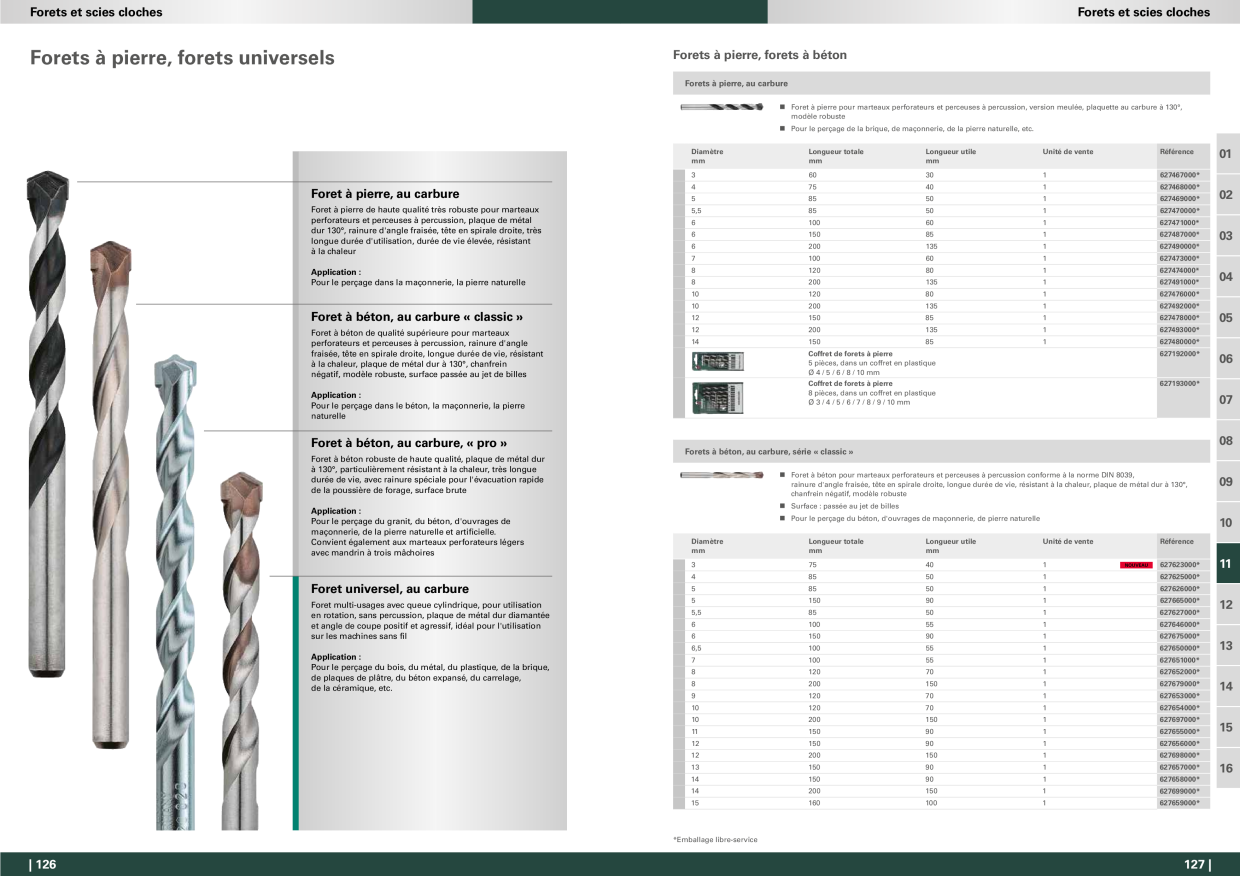Click the 'Forets à pierre, forets universels' page title
Viewport: 1240px width, 876px height.
tap(182, 58)
